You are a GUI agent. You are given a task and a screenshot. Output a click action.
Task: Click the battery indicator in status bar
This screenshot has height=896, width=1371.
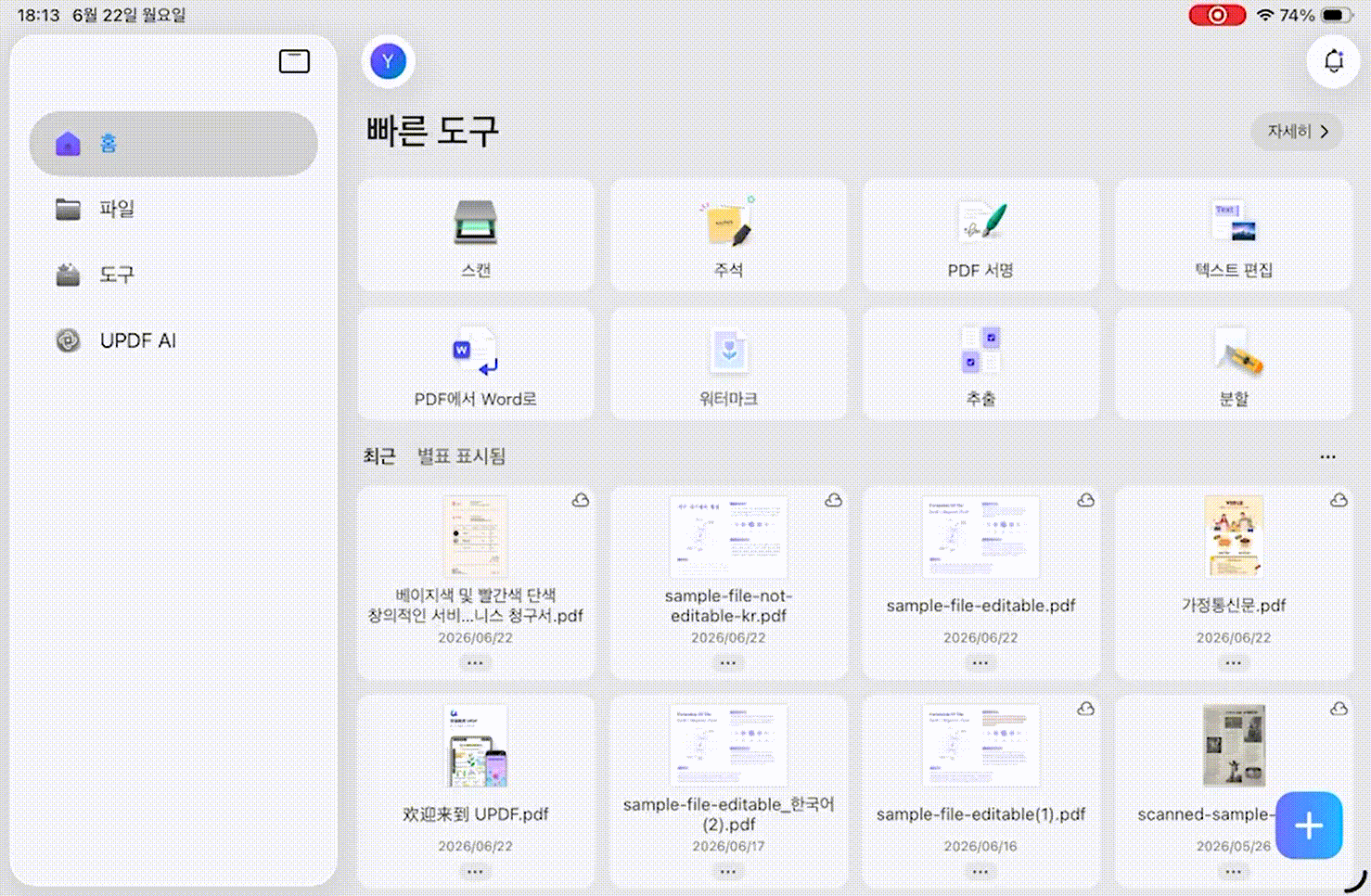click(x=1337, y=15)
